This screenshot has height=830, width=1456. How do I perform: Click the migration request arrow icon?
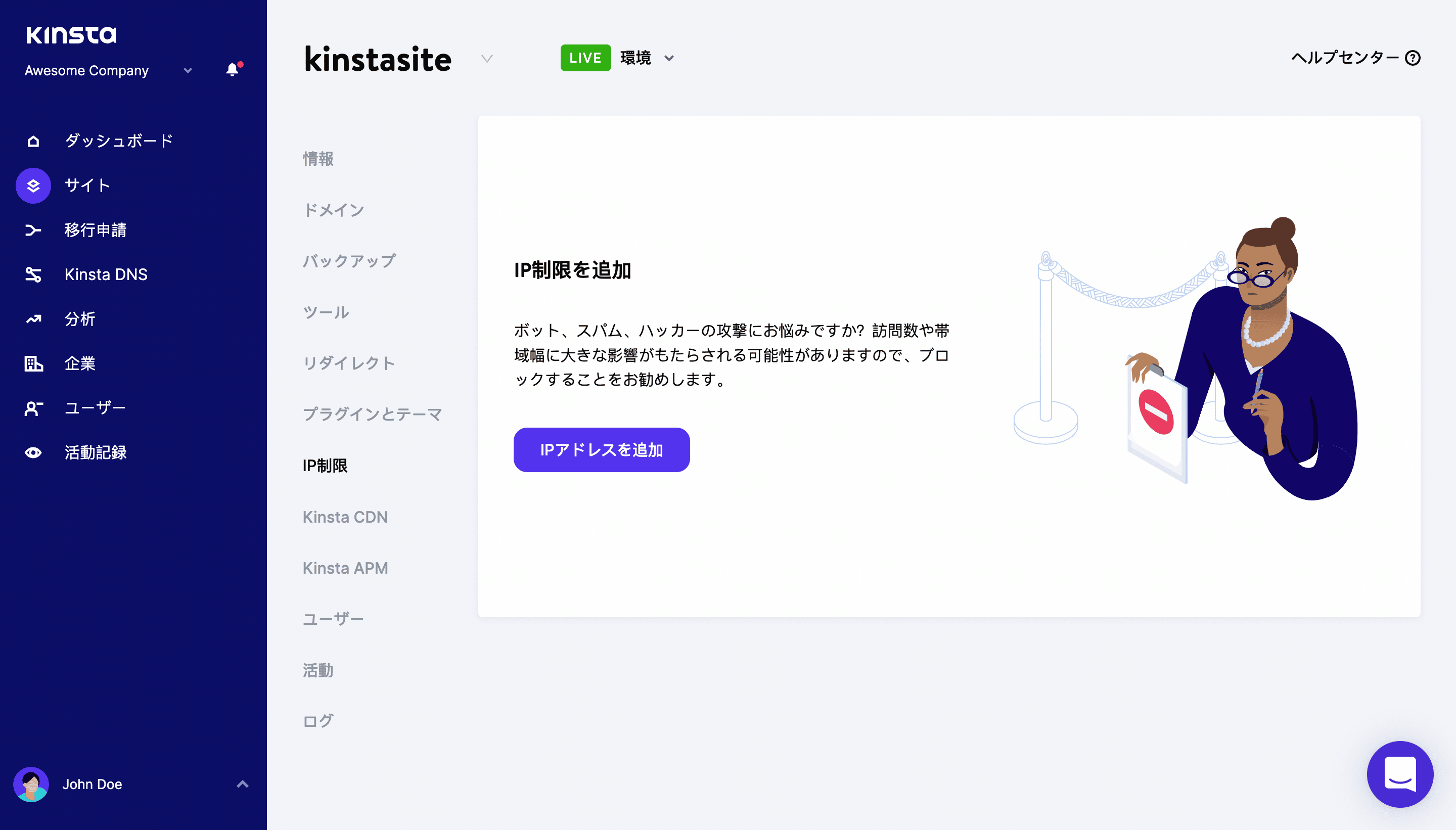click(33, 229)
